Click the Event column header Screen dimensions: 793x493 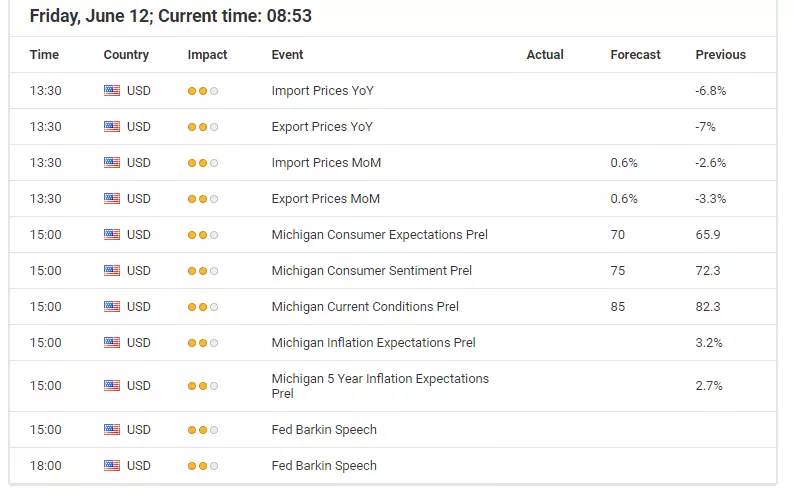pyautogui.click(x=287, y=55)
